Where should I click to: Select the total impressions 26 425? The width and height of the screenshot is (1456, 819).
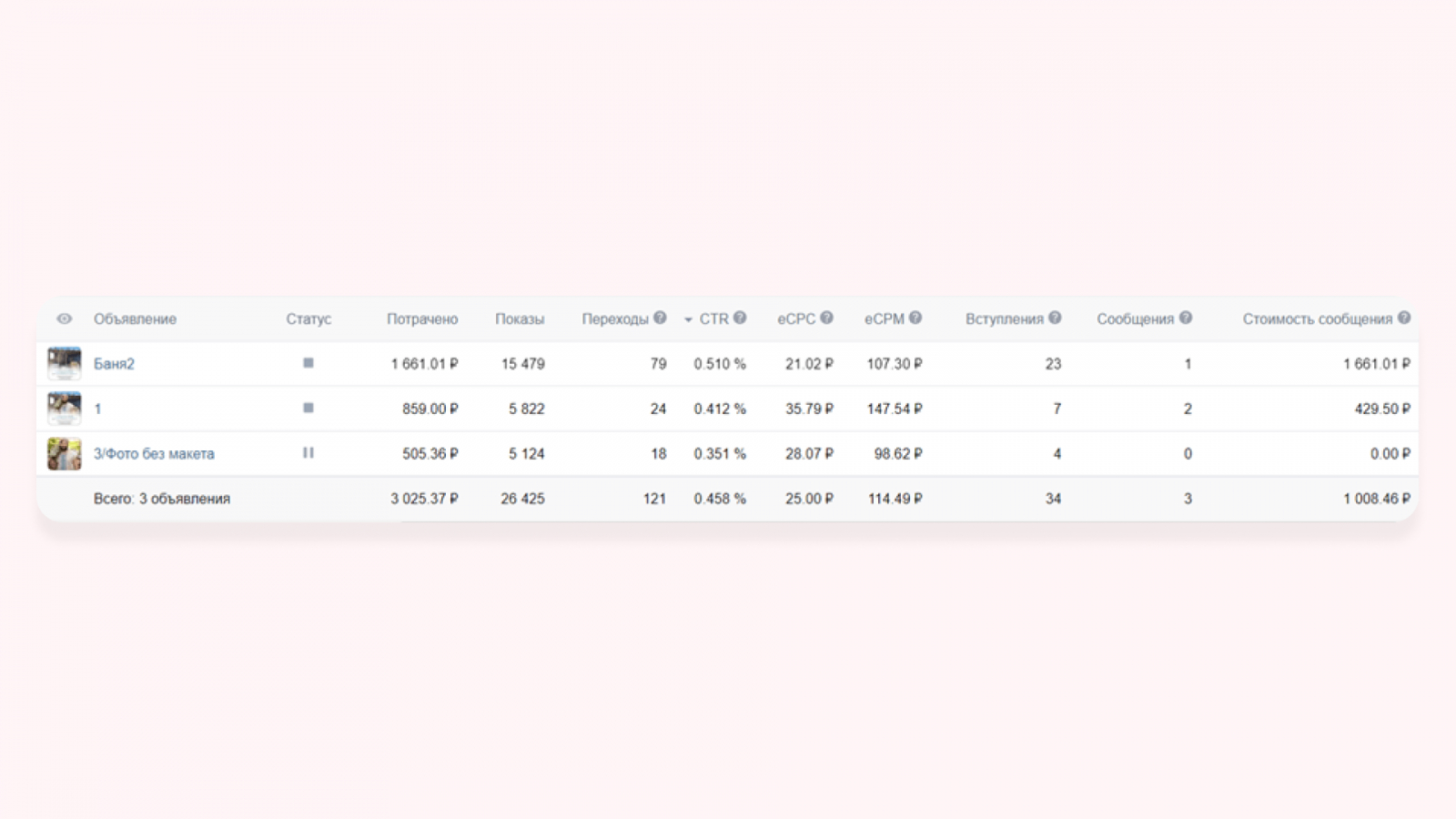pyautogui.click(x=523, y=499)
